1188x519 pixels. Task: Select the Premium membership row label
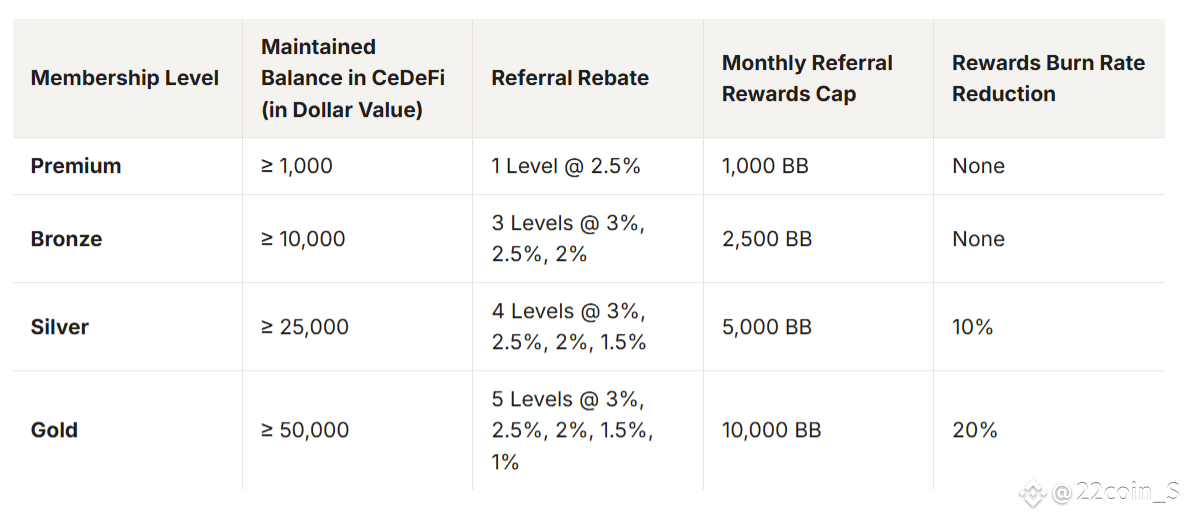tap(76, 166)
